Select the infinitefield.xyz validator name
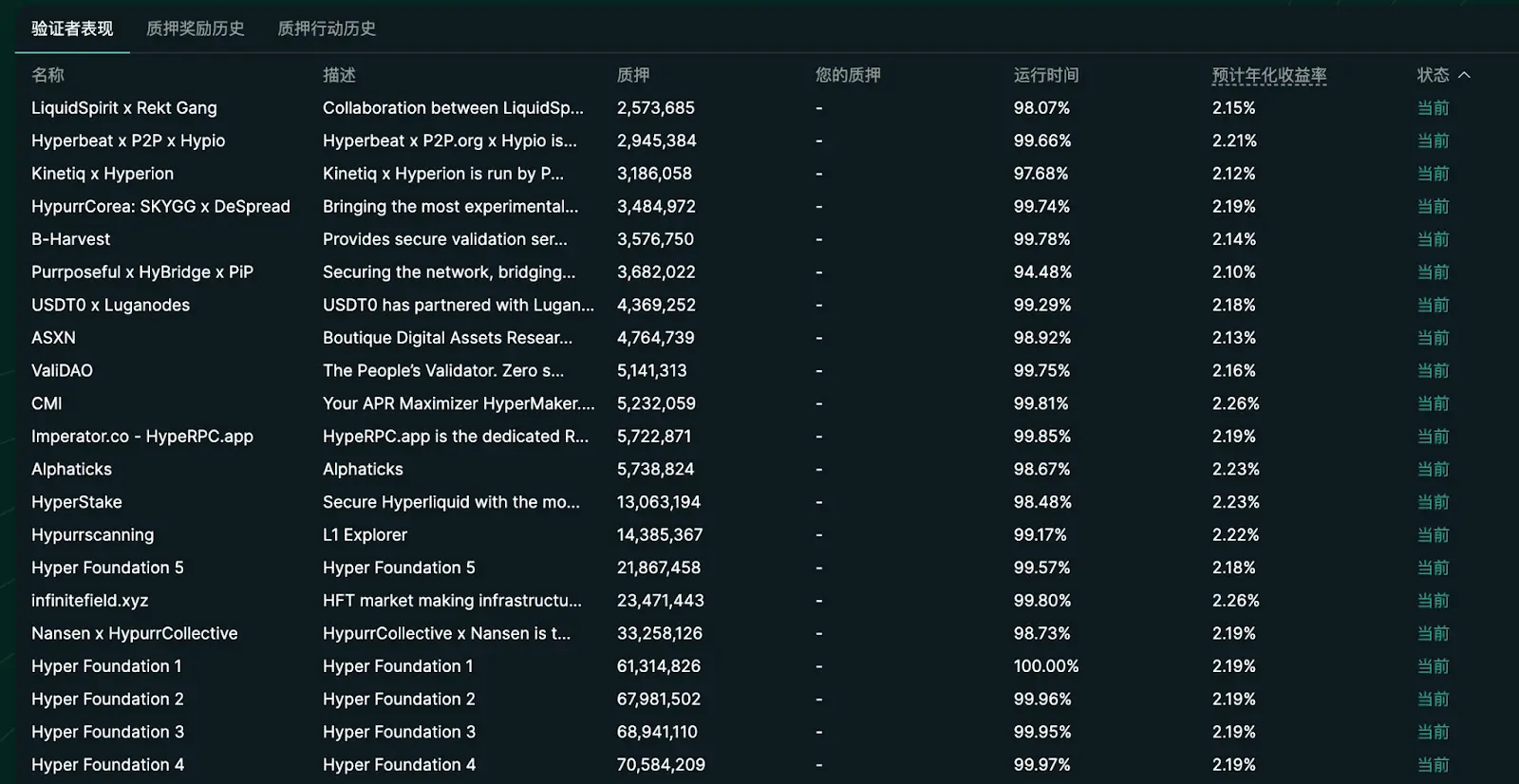1519x784 pixels. click(x=89, y=601)
